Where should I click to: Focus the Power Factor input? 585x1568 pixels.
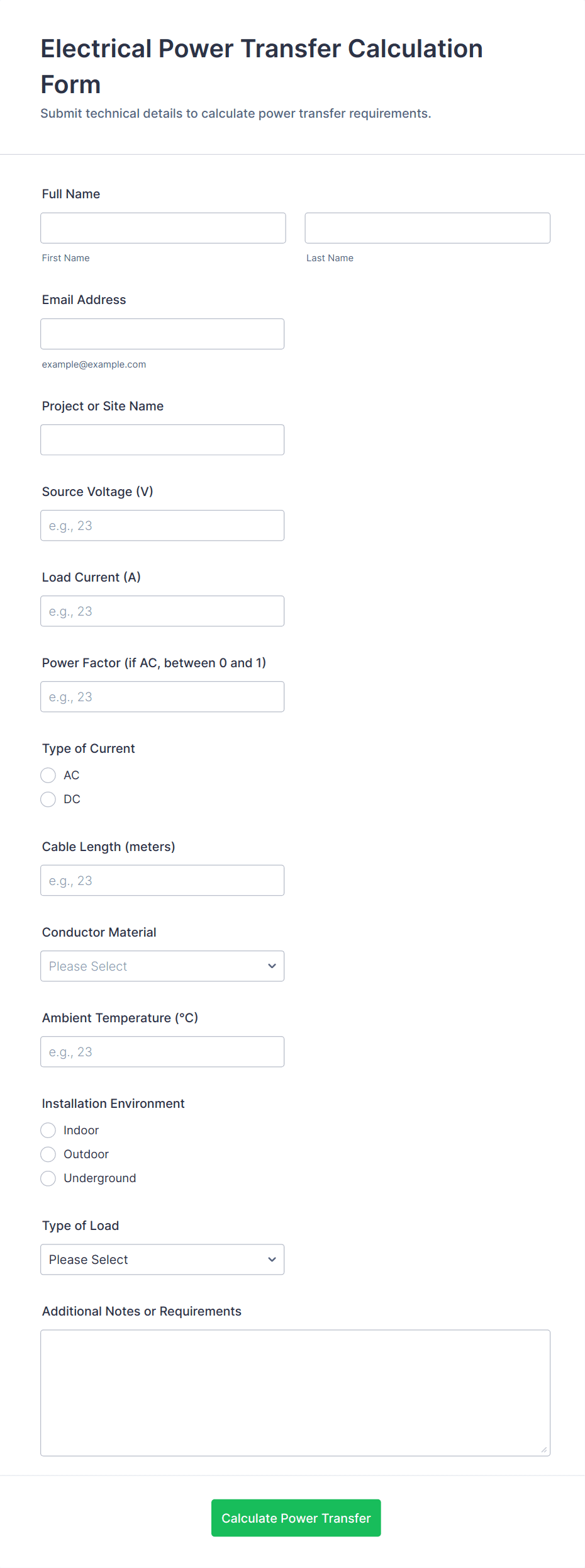tap(162, 696)
